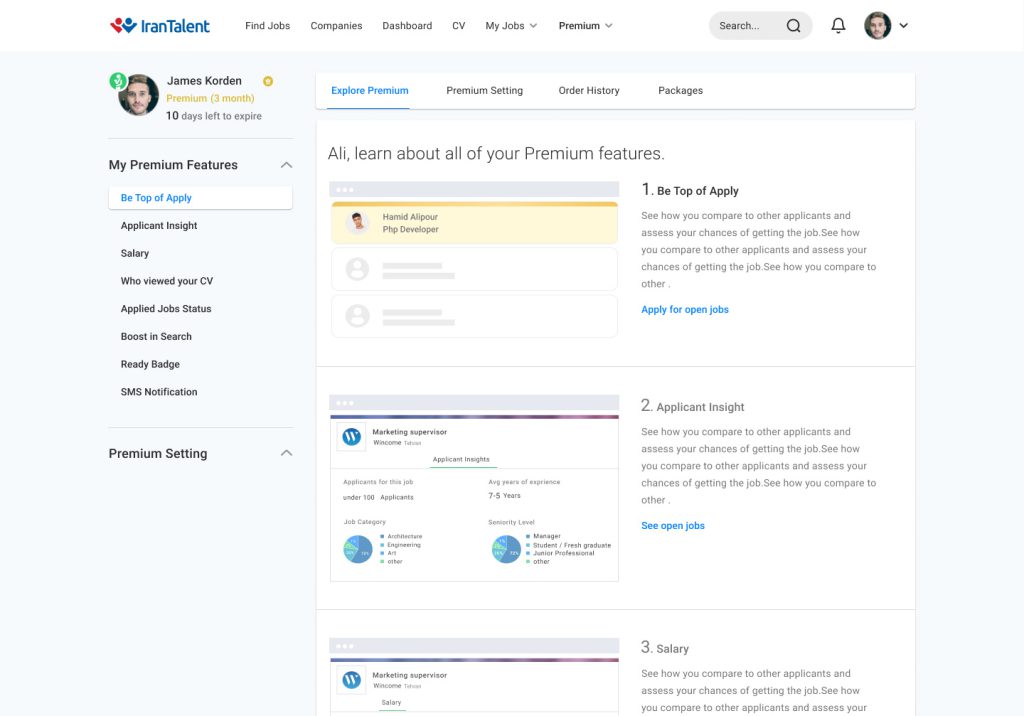Open the Packages tab
Image resolution: width=1024 pixels, height=716 pixels.
click(680, 90)
